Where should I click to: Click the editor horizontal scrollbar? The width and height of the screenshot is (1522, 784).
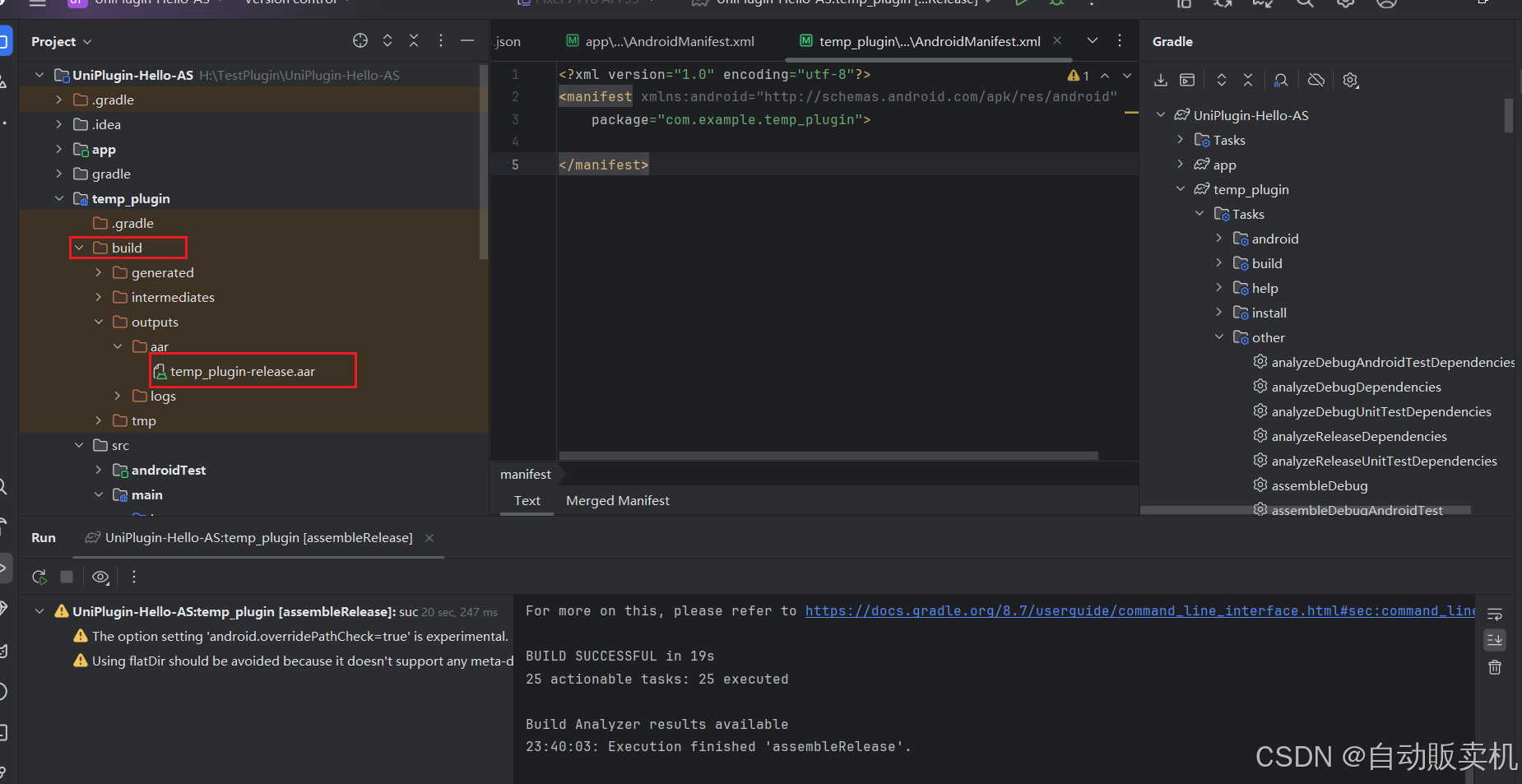coord(828,455)
